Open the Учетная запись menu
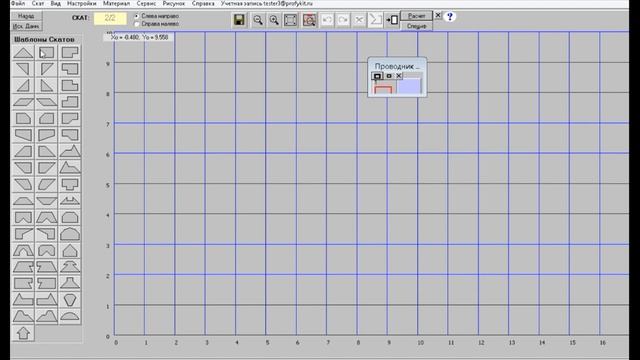Viewport: 640px width, 360px height. [x=267, y=3]
